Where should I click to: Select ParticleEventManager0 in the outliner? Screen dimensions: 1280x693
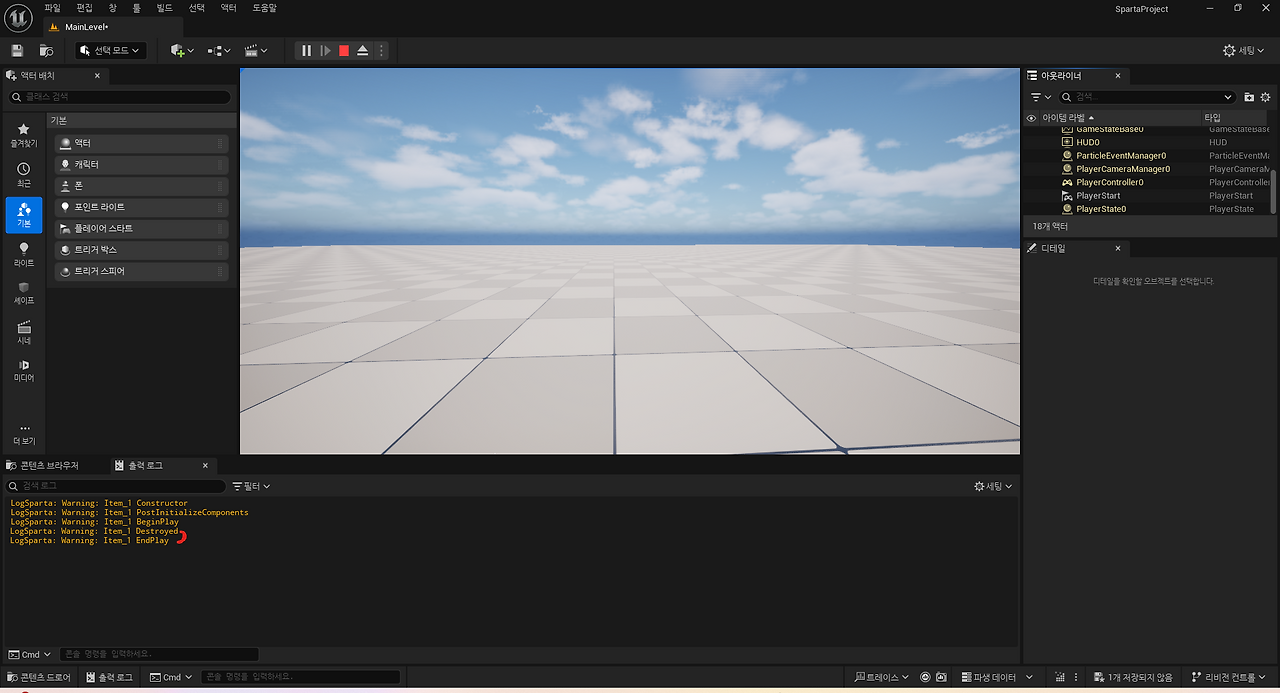(1121, 155)
